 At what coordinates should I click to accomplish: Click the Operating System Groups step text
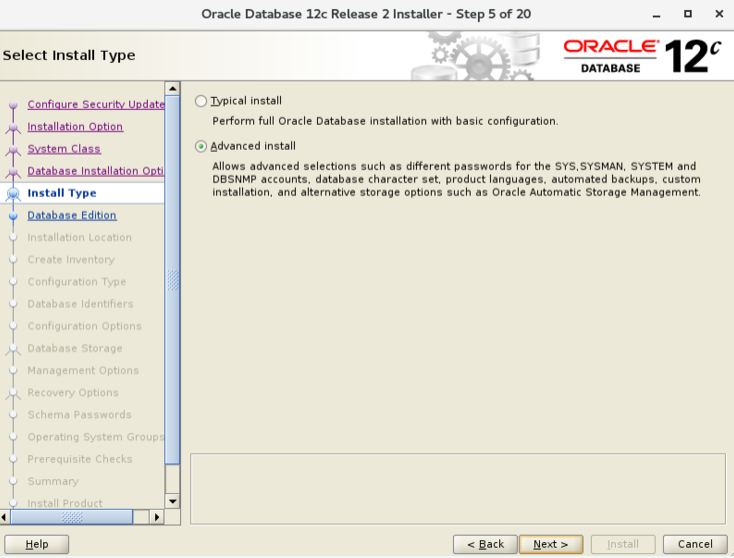(x=95, y=437)
